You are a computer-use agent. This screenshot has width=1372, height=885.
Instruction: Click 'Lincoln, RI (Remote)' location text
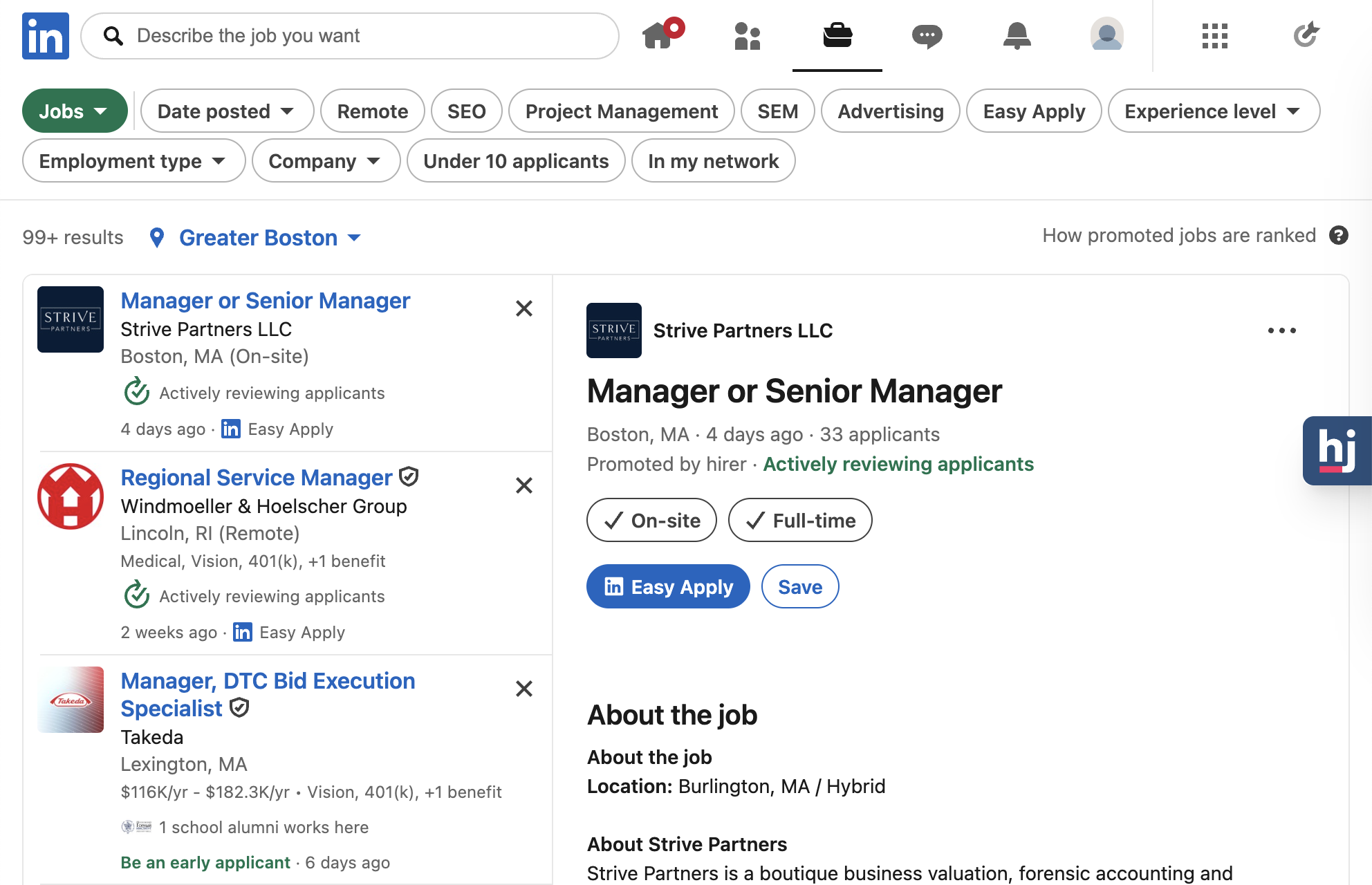[x=210, y=533]
